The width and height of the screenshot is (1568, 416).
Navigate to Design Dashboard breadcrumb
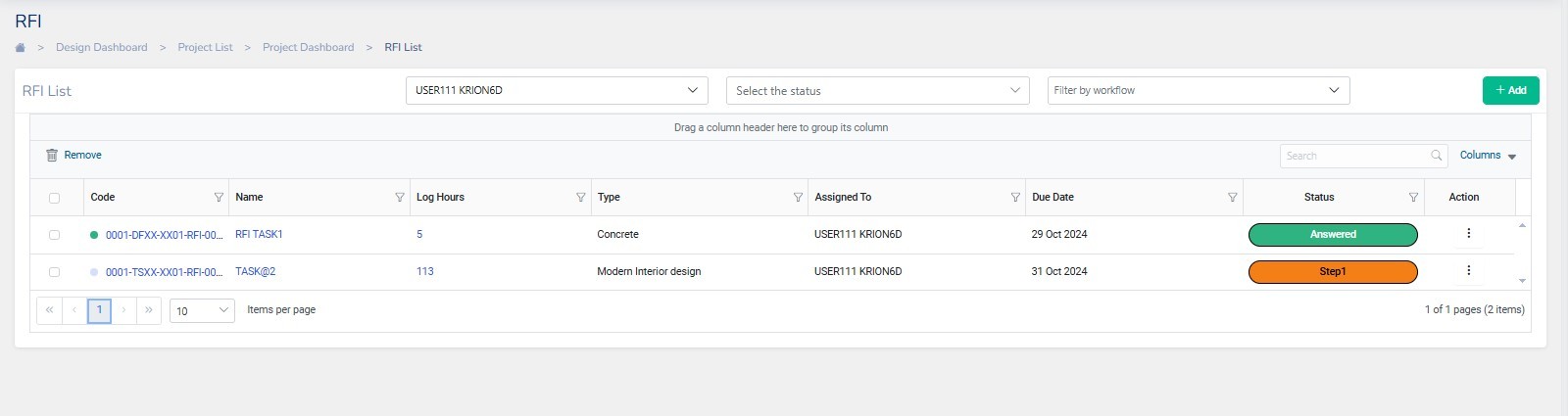(101, 47)
